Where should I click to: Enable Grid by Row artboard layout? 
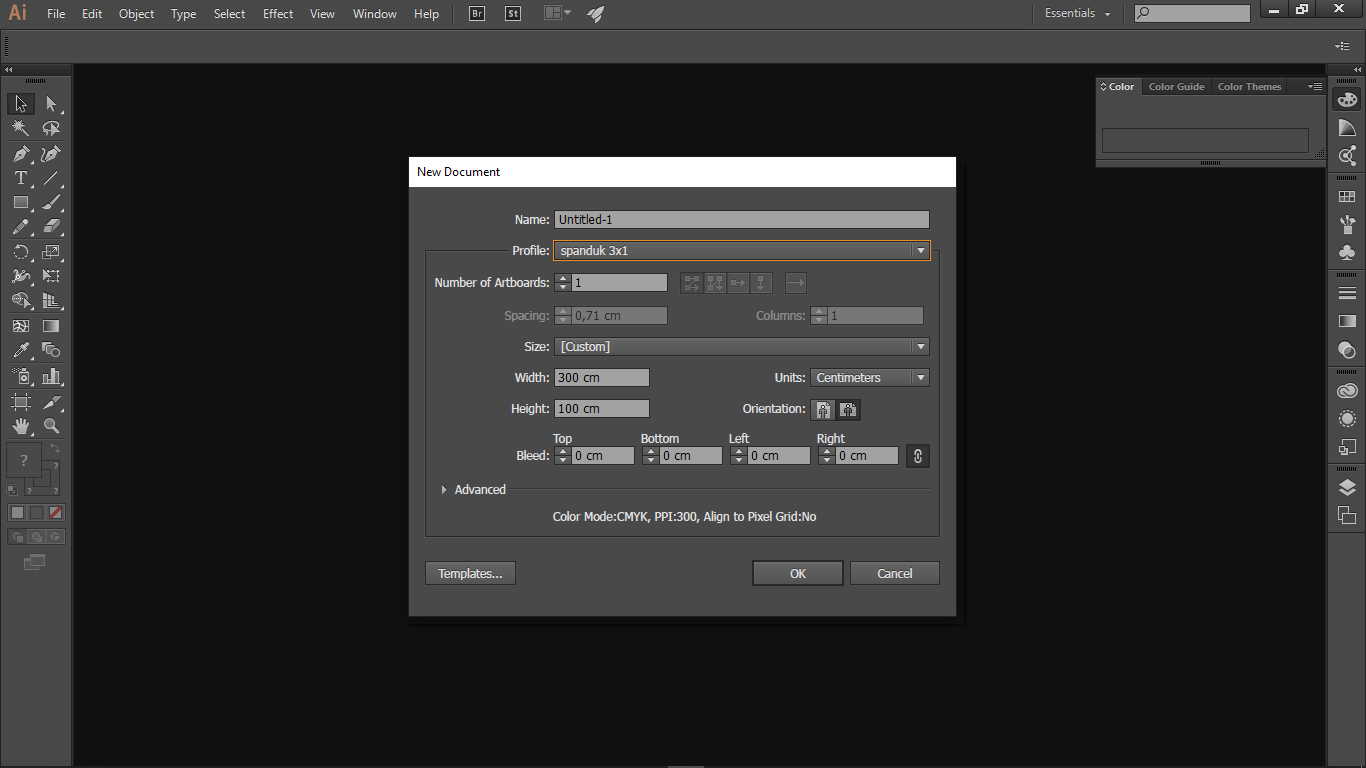pyautogui.click(x=691, y=283)
